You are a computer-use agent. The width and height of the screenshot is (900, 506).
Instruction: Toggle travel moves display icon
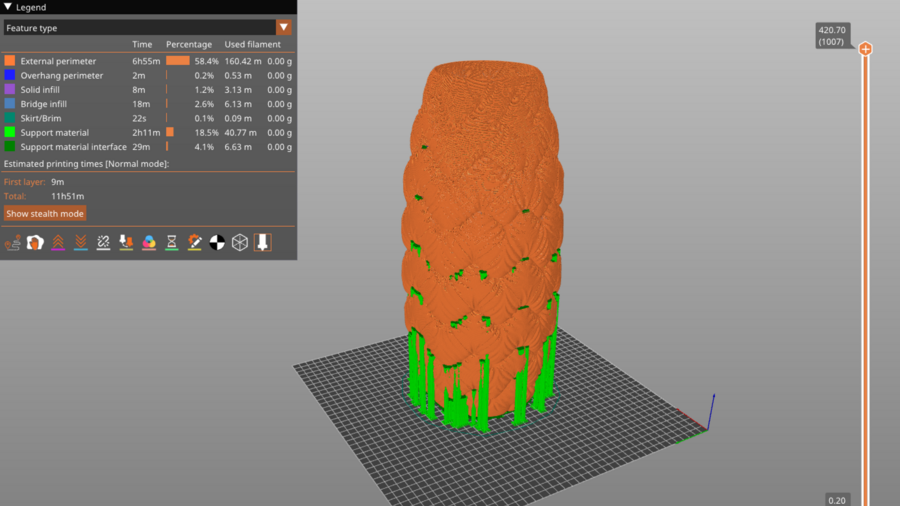(x=13, y=242)
